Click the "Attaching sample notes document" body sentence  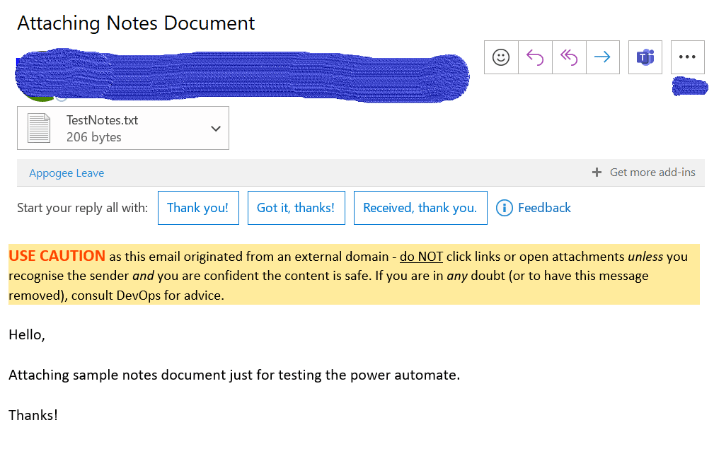click(234, 375)
